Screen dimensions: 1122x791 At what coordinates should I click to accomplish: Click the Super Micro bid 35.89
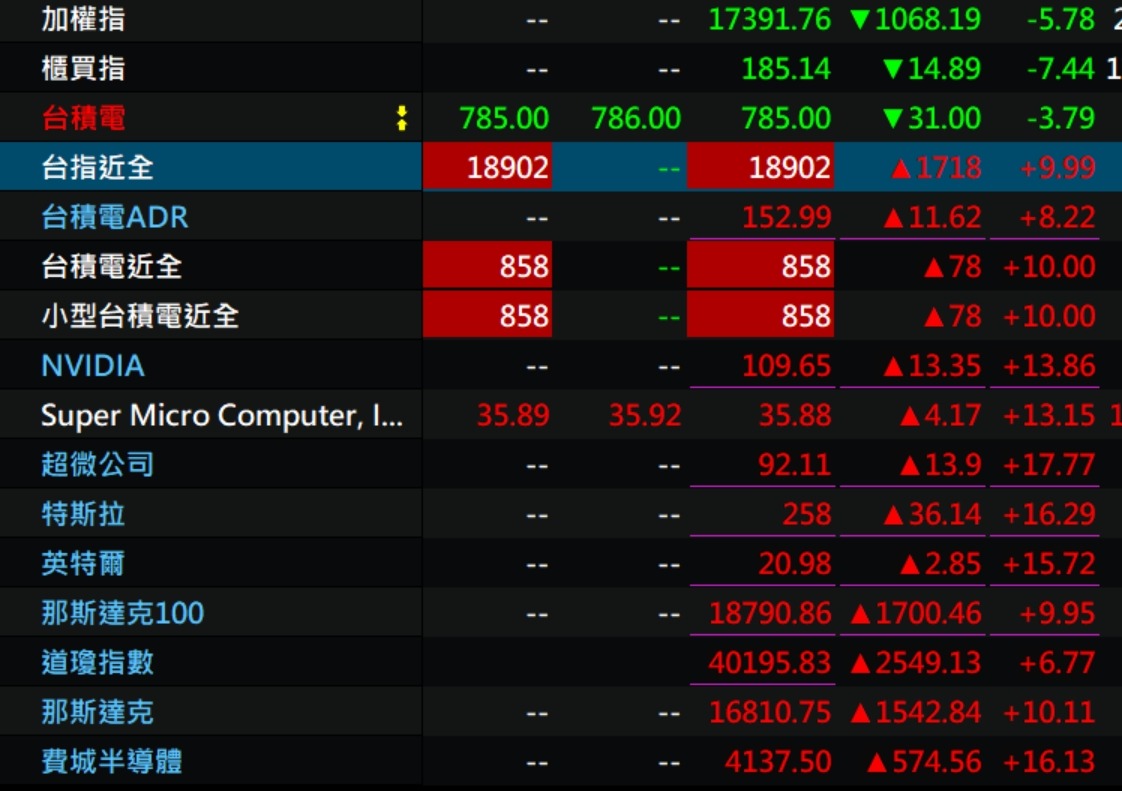512,415
